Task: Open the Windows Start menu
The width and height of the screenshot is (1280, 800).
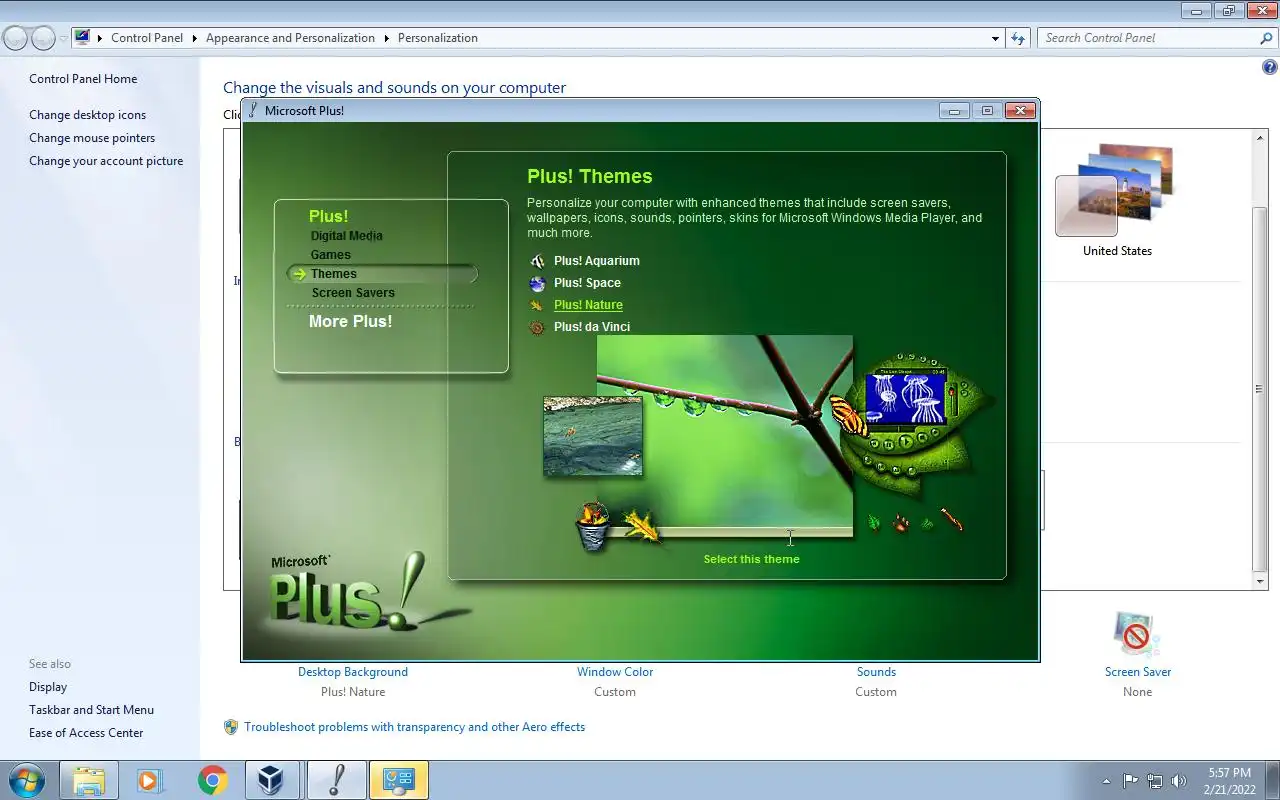Action: coord(26,780)
